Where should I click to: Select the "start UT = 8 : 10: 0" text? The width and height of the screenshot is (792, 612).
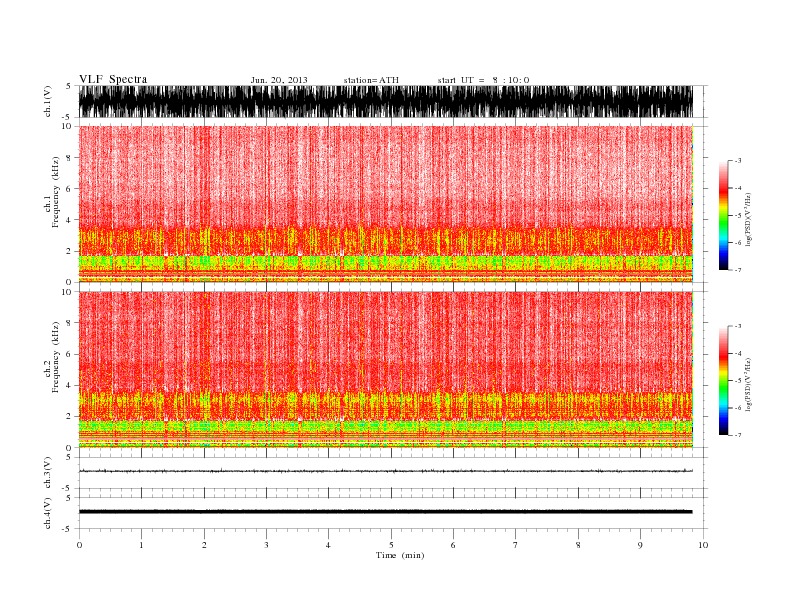tap(483, 80)
